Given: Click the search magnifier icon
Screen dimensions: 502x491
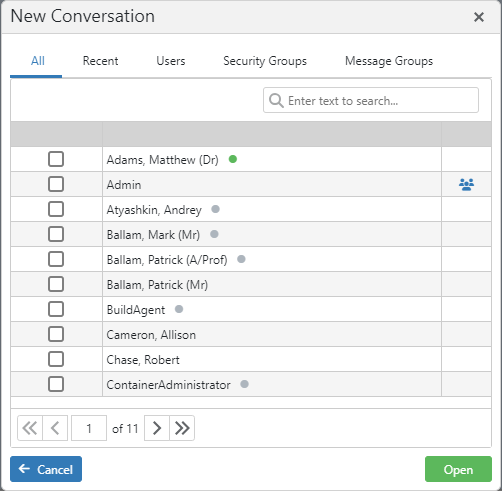Looking at the screenshot, I should 276,100.
